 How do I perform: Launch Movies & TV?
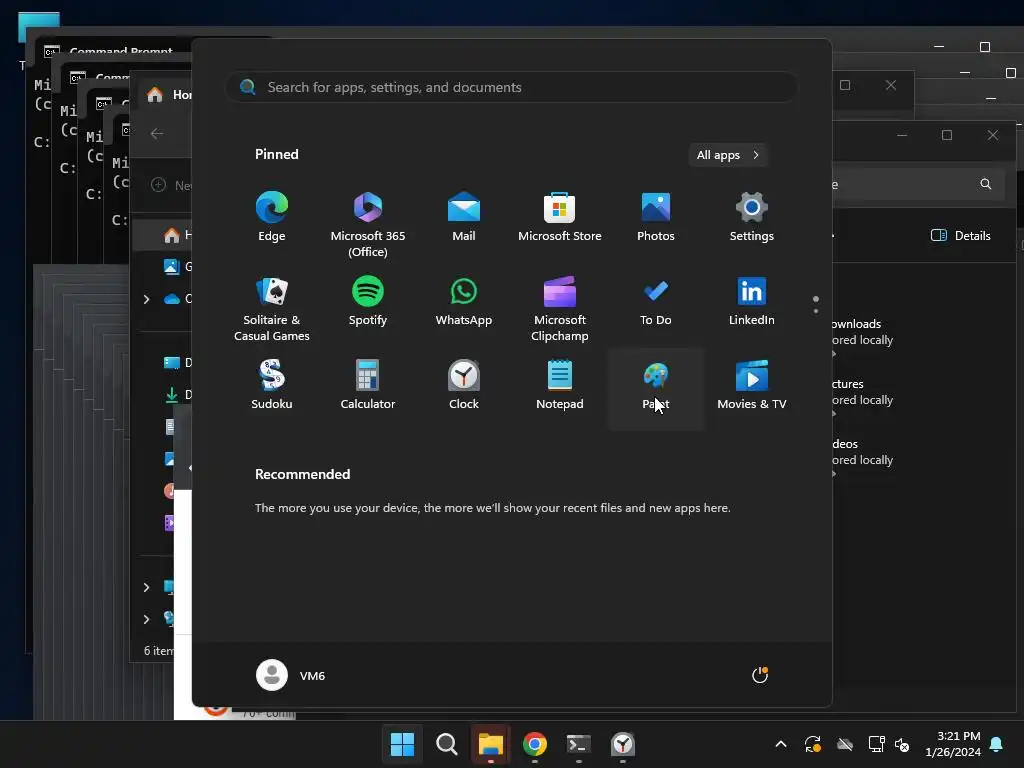752,385
